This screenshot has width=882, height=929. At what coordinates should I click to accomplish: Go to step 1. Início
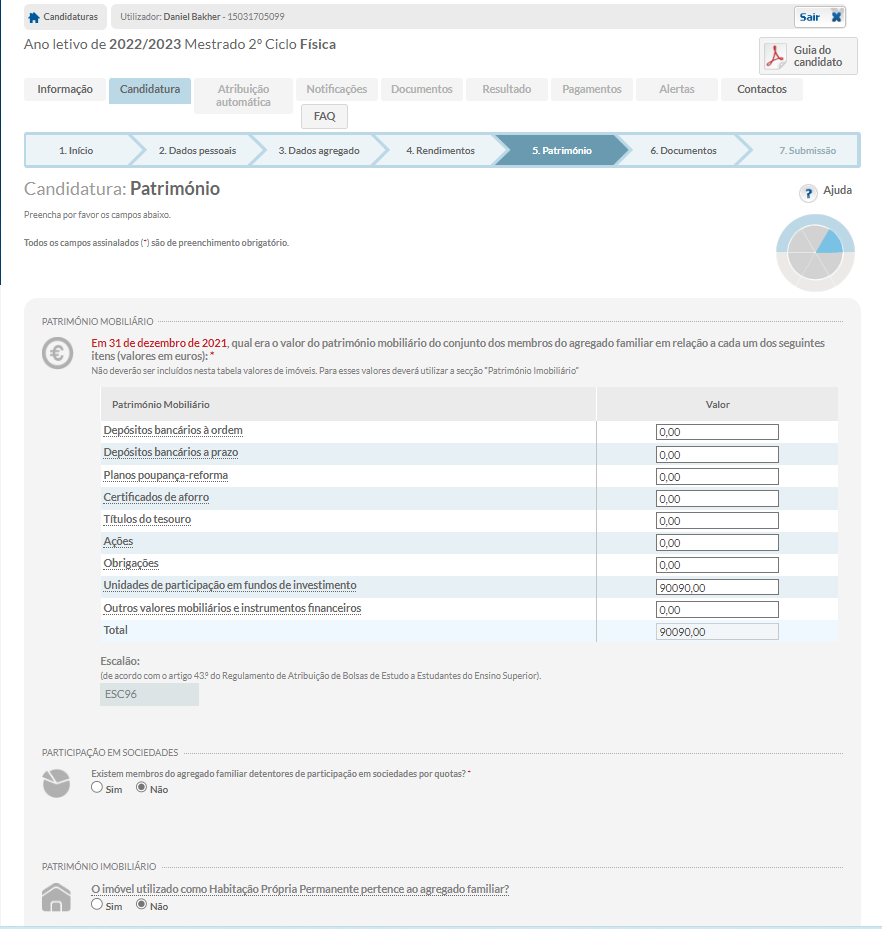pyautogui.click(x=76, y=150)
